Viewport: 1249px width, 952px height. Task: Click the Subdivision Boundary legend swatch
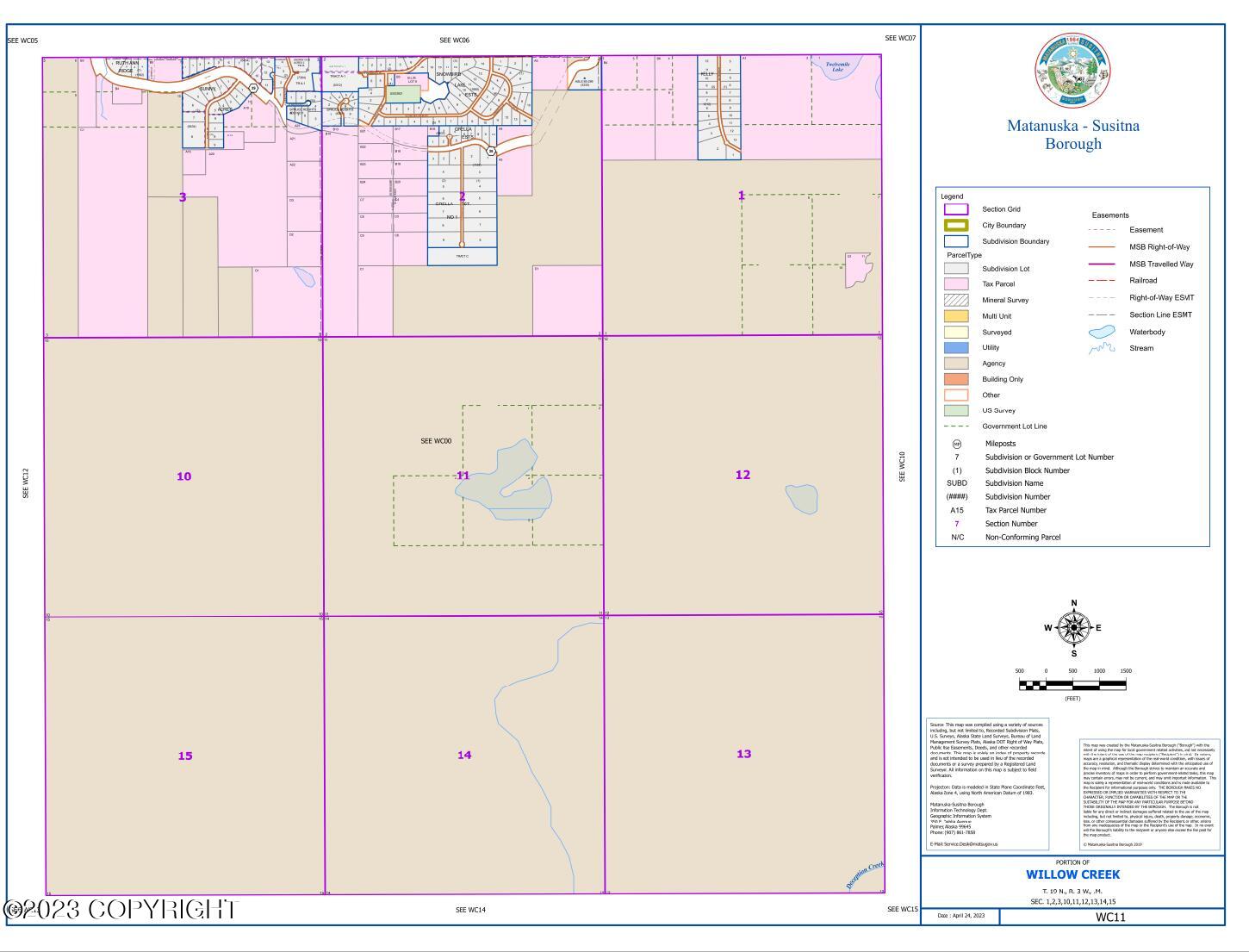[956, 241]
